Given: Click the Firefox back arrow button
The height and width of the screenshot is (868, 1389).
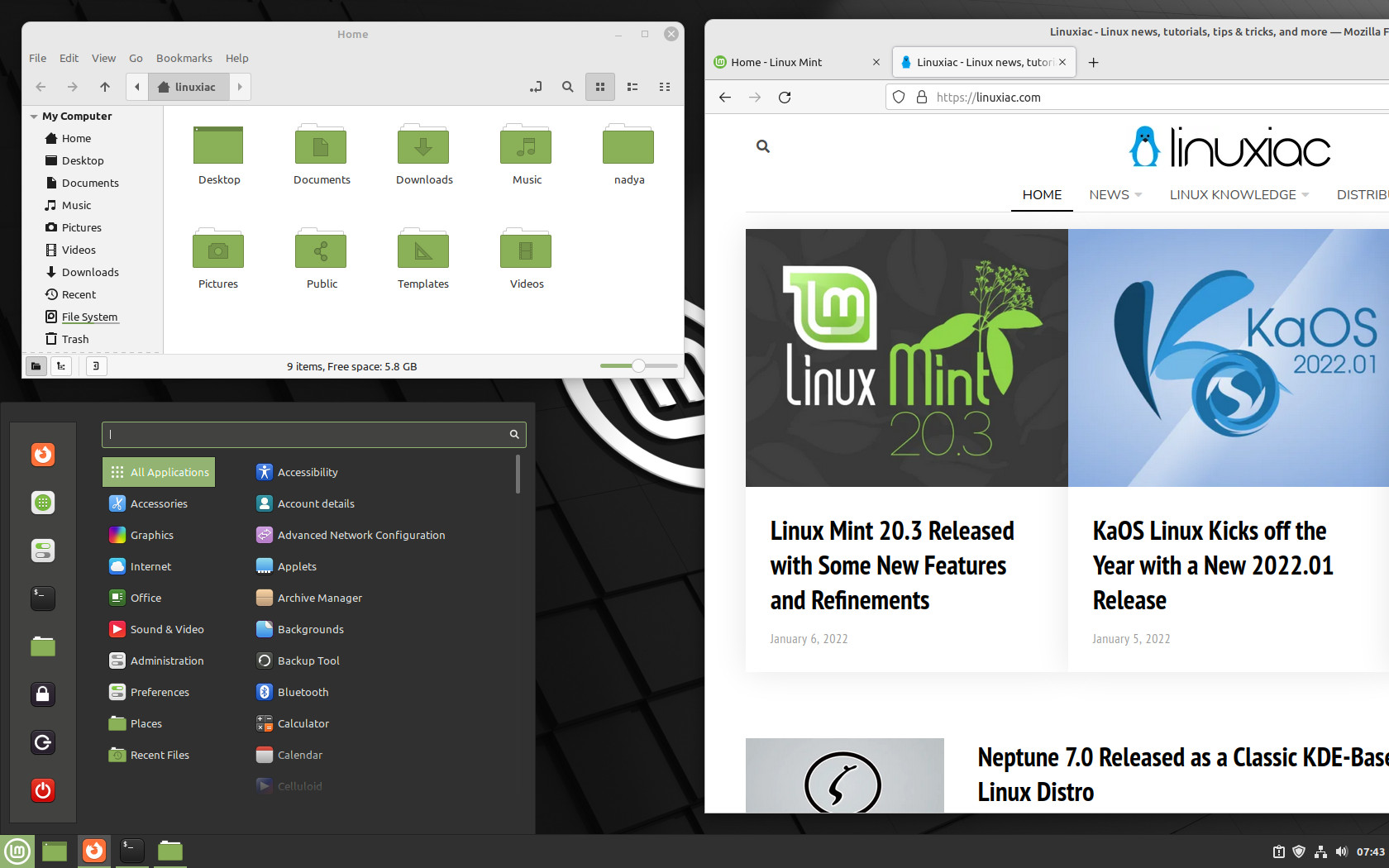Looking at the screenshot, I should coord(725,98).
